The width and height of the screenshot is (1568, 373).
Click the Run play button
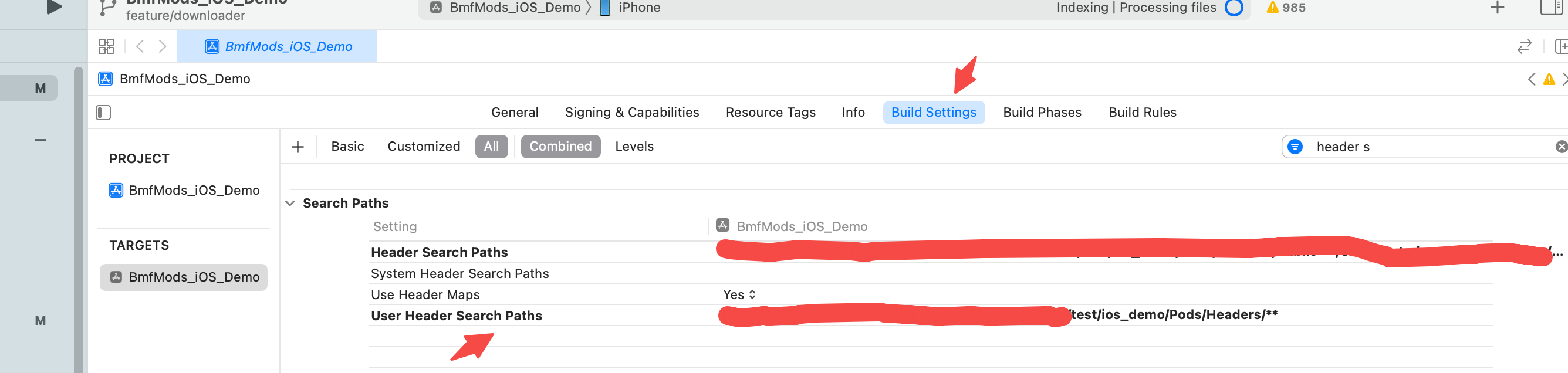(x=54, y=7)
